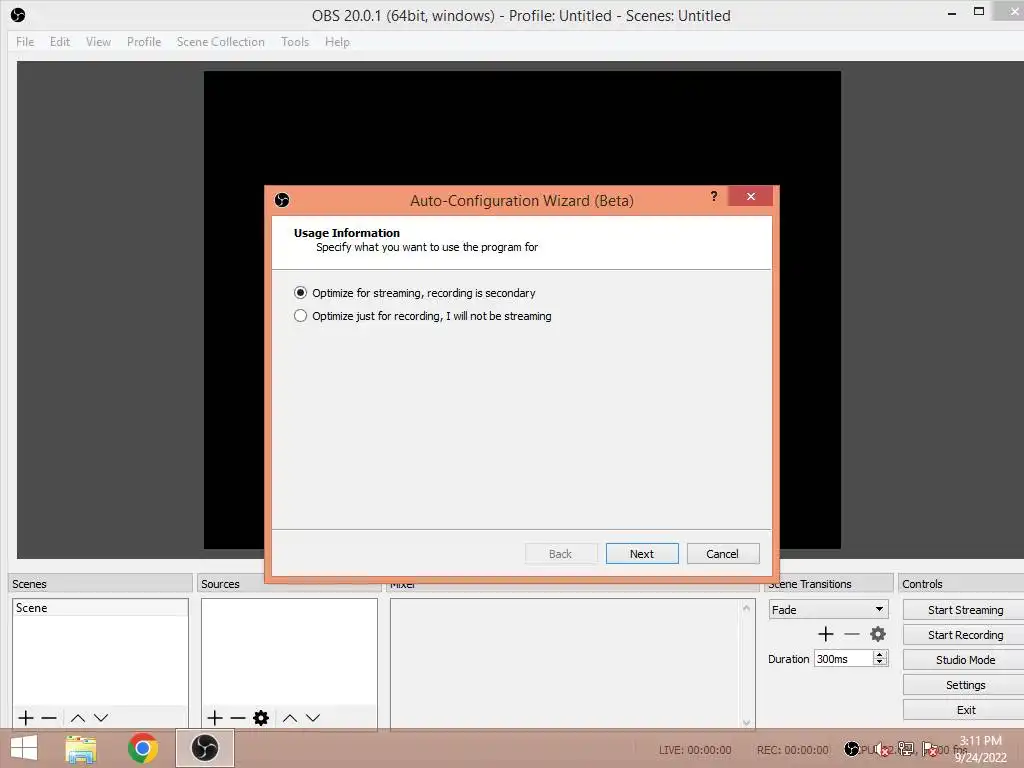The image size is (1024, 768).
Task: Add a new scene with plus icon
Action: [25, 718]
